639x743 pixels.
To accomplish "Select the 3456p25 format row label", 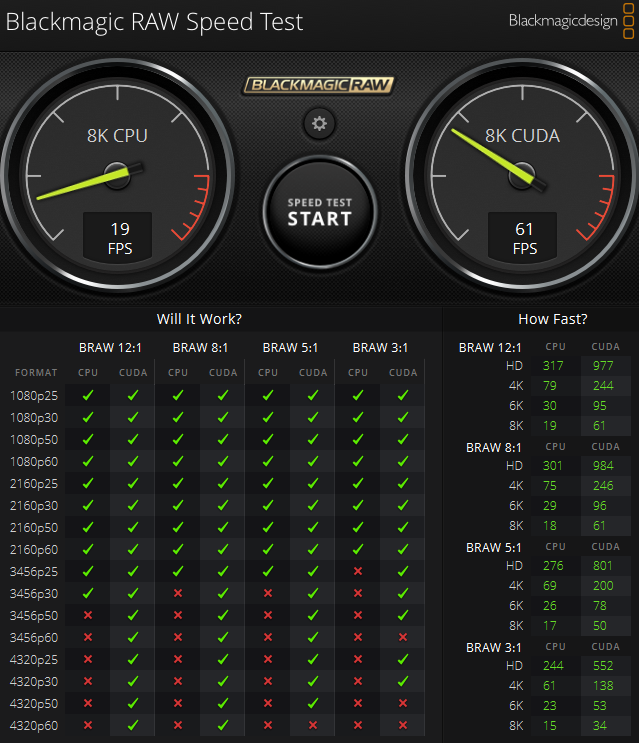I will point(34,571).
